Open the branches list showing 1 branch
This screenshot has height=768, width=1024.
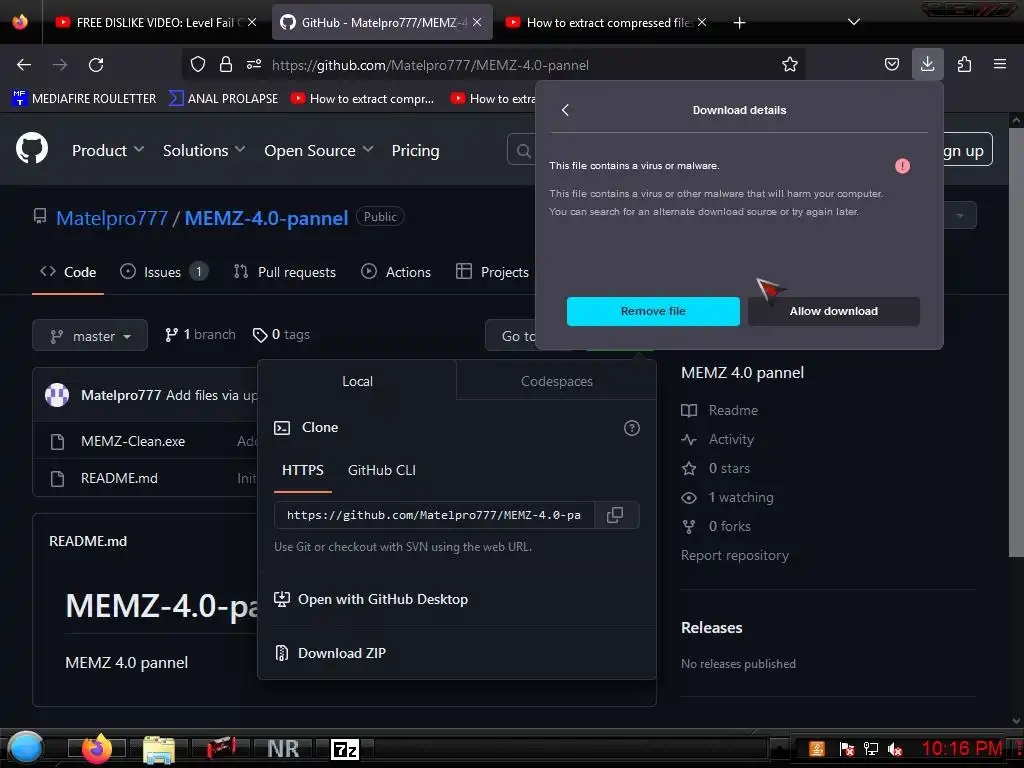[x=200, y=334]
